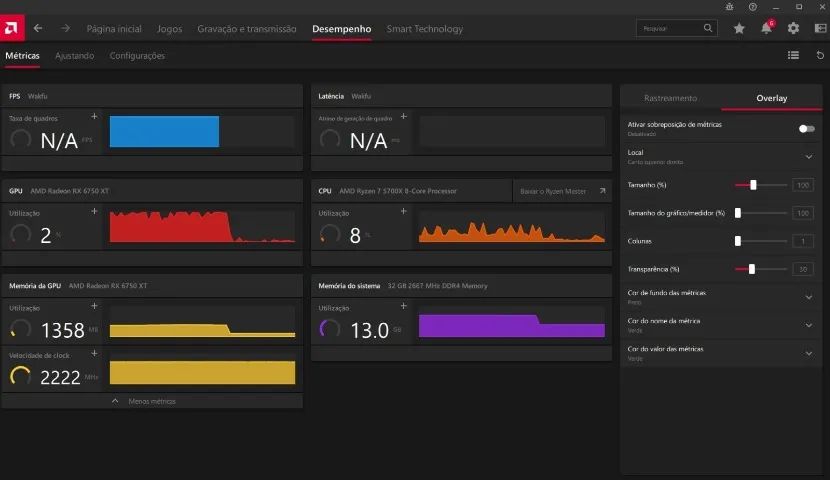Toggle the sidebar panel icon at top right

[x=820, y=29]
